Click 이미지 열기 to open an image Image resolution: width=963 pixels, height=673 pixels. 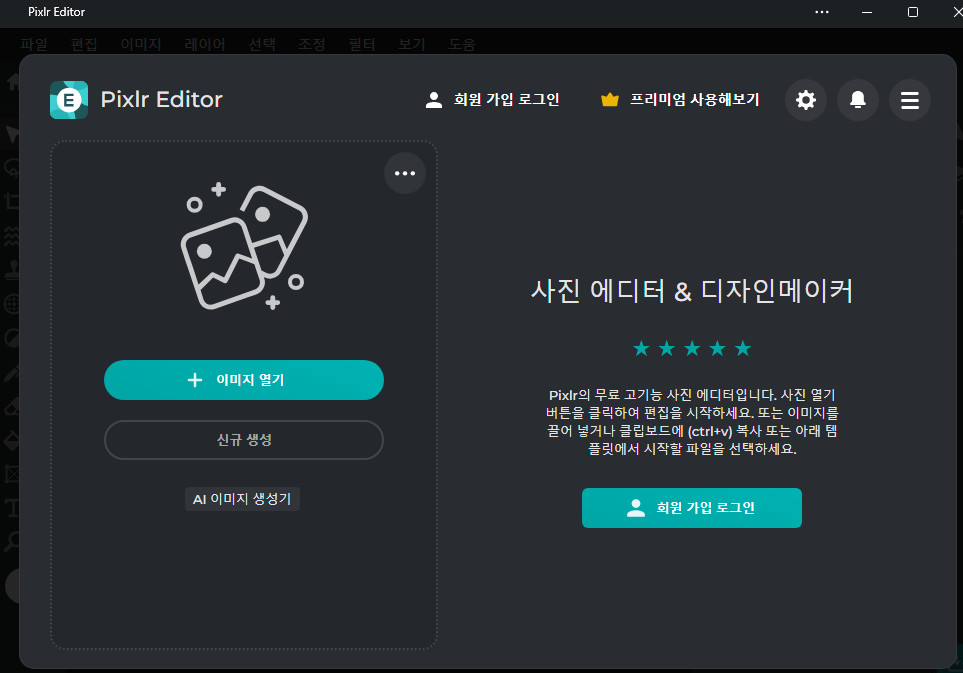click(244, 380)
